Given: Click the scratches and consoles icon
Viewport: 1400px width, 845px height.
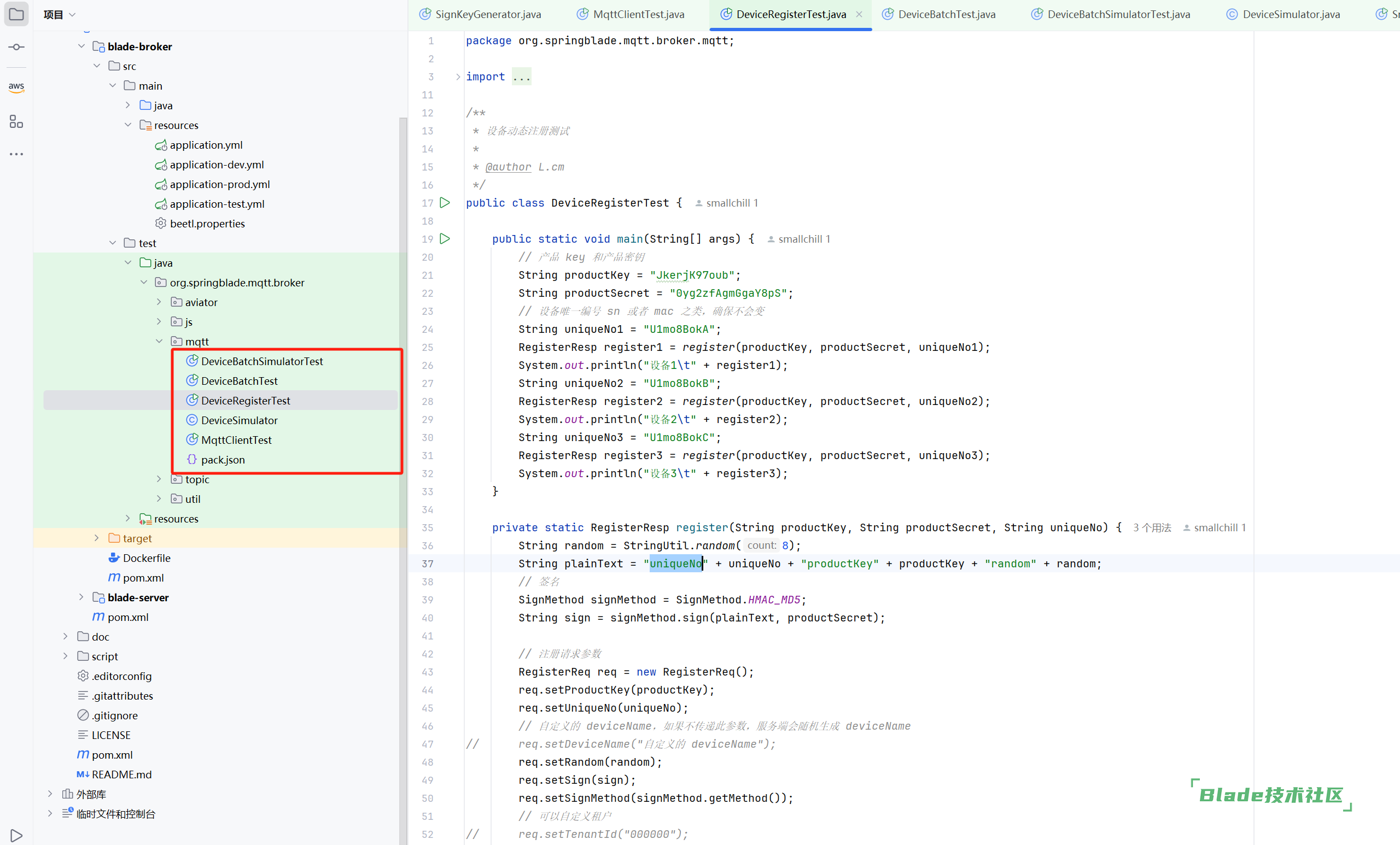Looking at the screenshot, I should [68, 813].
